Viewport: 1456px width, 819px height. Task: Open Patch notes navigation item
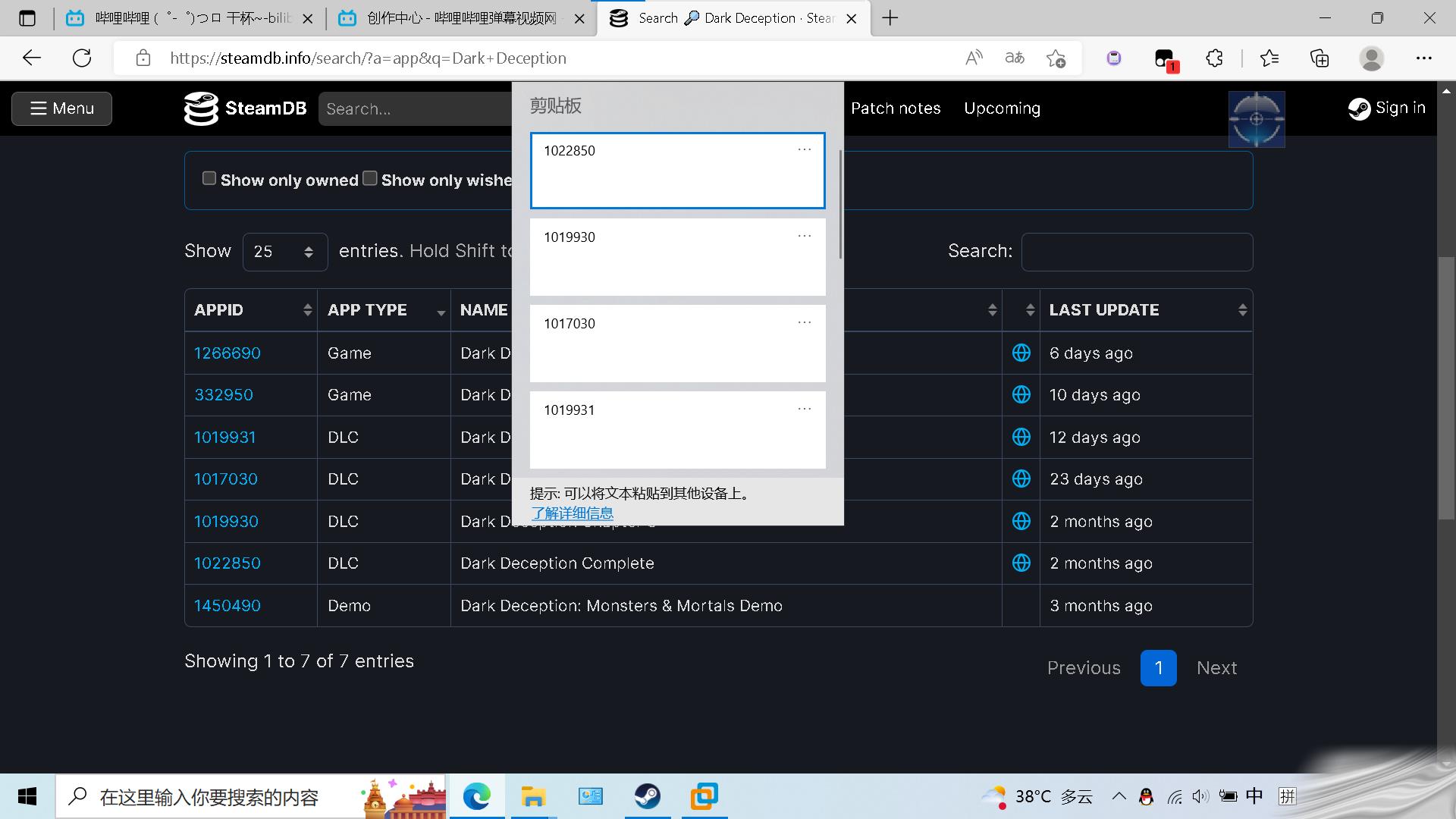click(896, 108)
